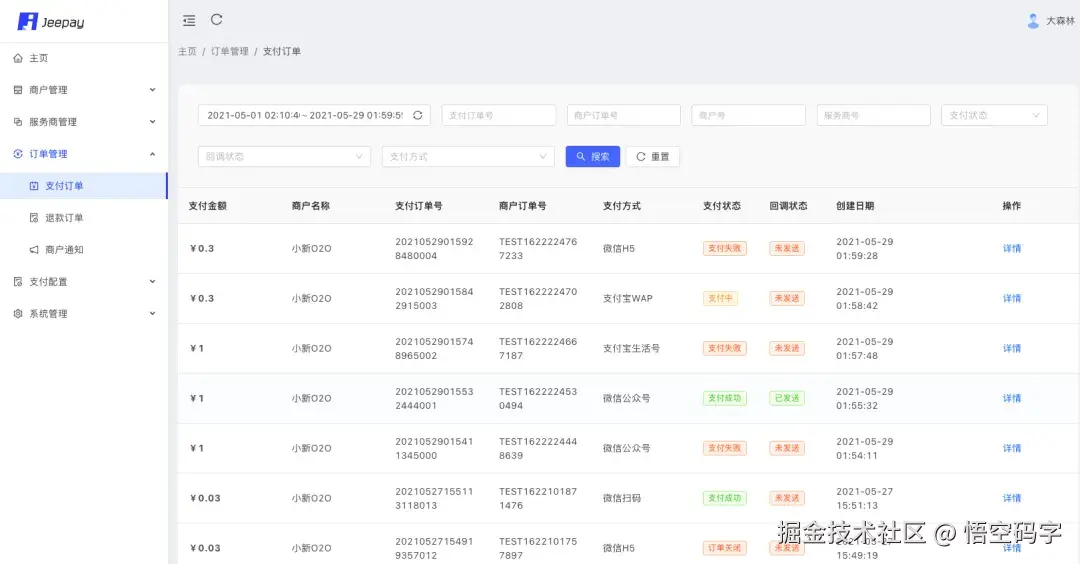The image size is (1080, 564).
Task: Open 详情 for the 微信扫码 order
Action: tap(1012, 499)
